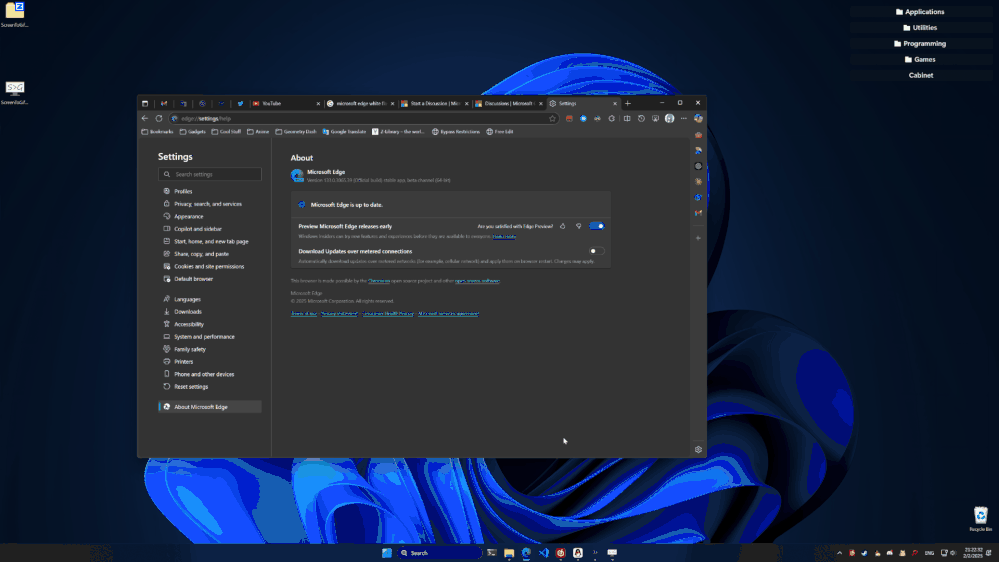999x562 pixels.
Task: Open the Google Translate bookmark
Action: (343, 131)
